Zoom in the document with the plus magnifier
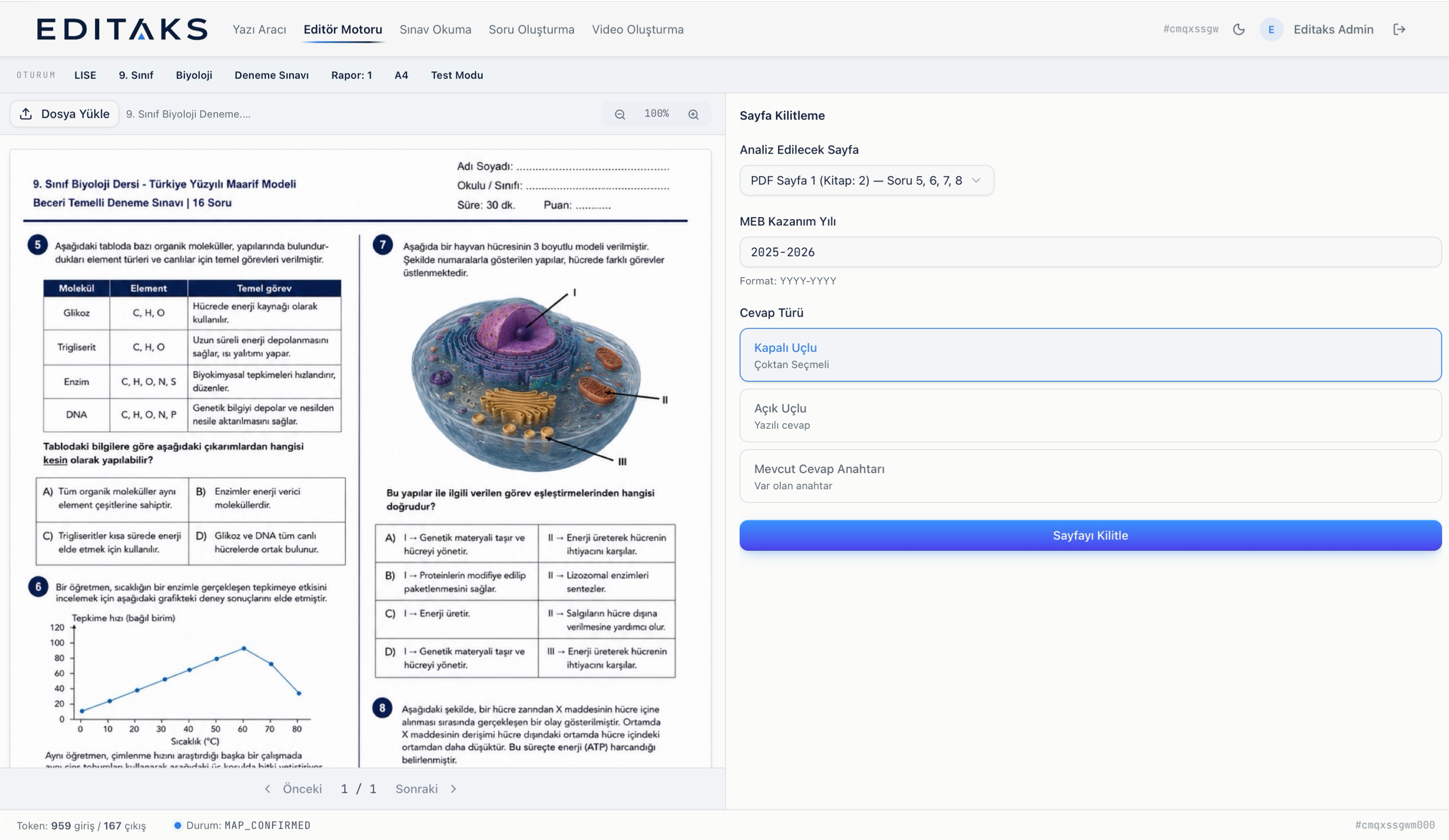This screenshot has height=840, width=1449. [x=693, y=114]
